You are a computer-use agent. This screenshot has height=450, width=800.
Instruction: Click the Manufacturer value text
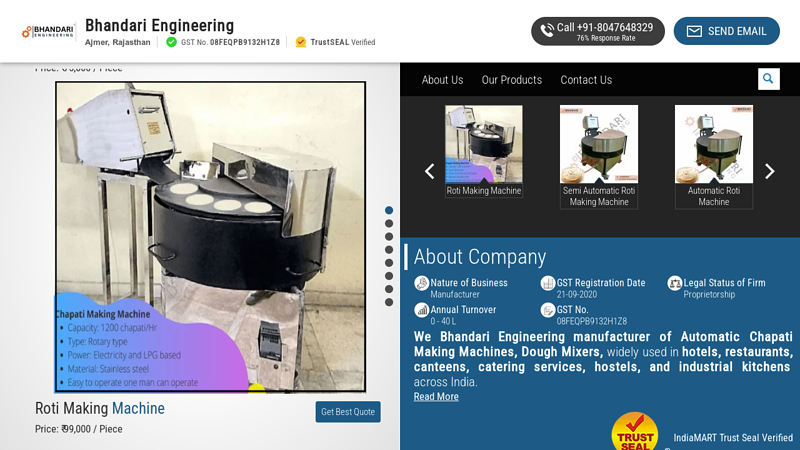point(455,294)
